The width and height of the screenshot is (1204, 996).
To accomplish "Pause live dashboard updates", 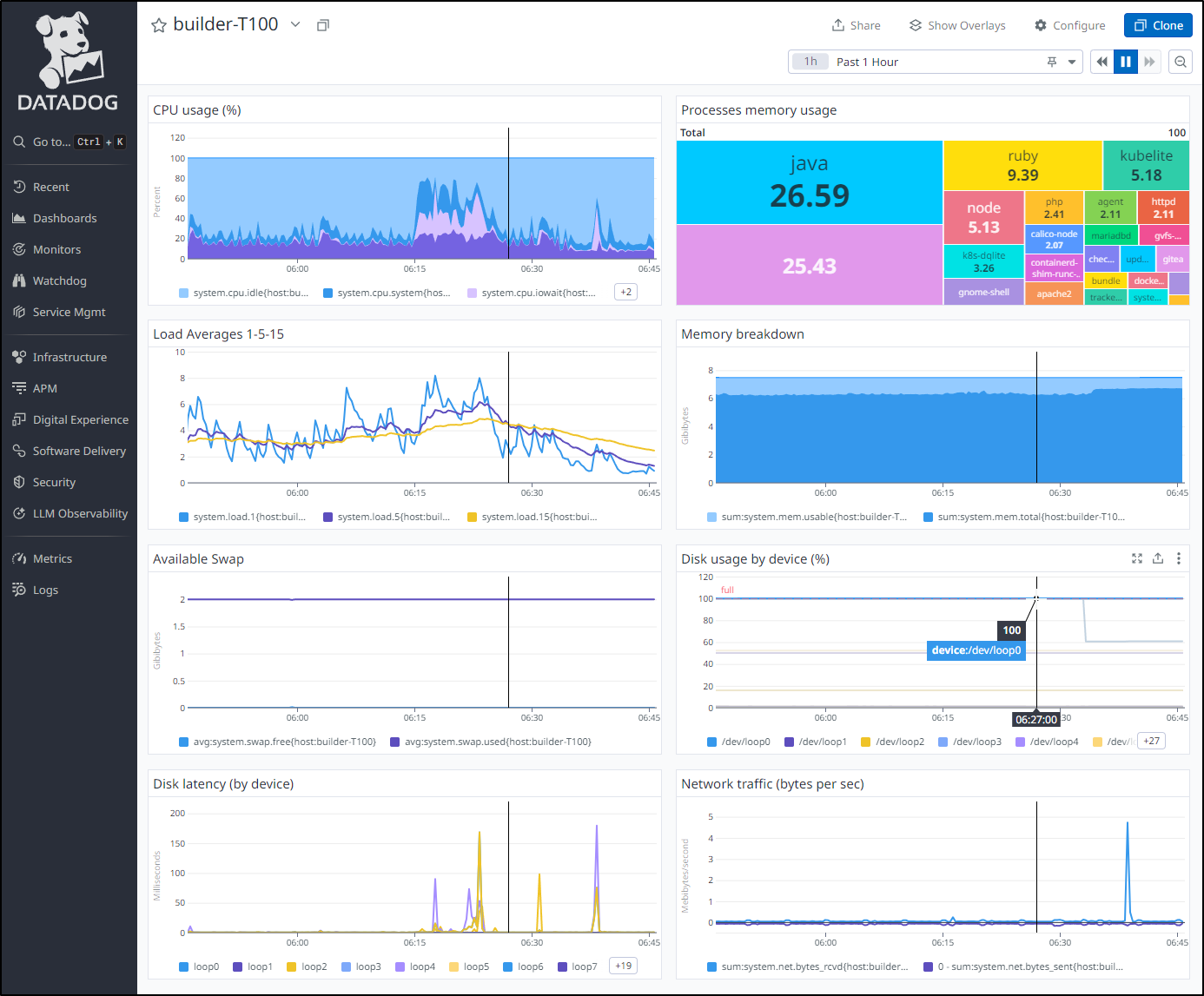I will [1126, 62].
